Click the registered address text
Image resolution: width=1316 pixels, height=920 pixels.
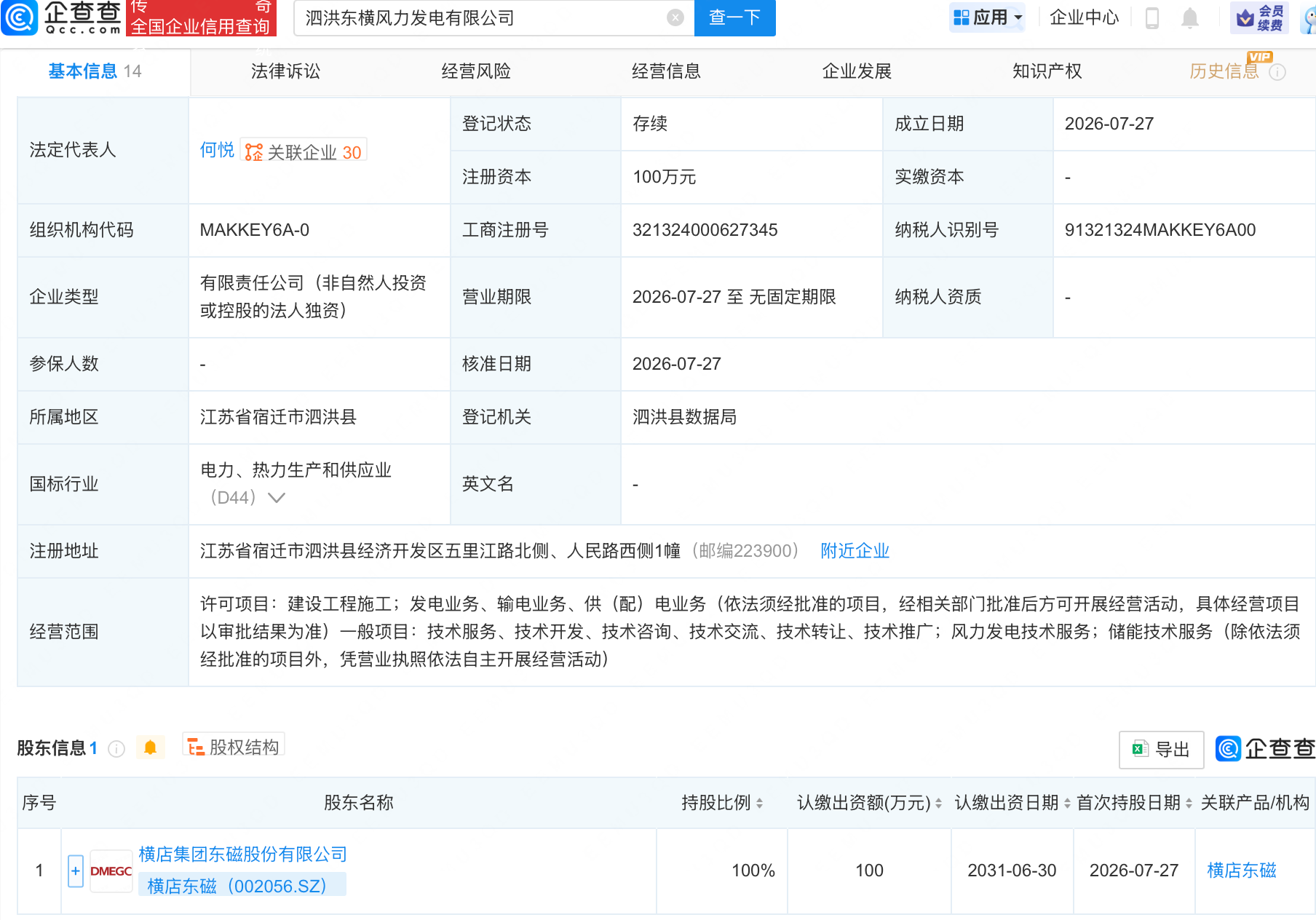(x=440, y=551)
